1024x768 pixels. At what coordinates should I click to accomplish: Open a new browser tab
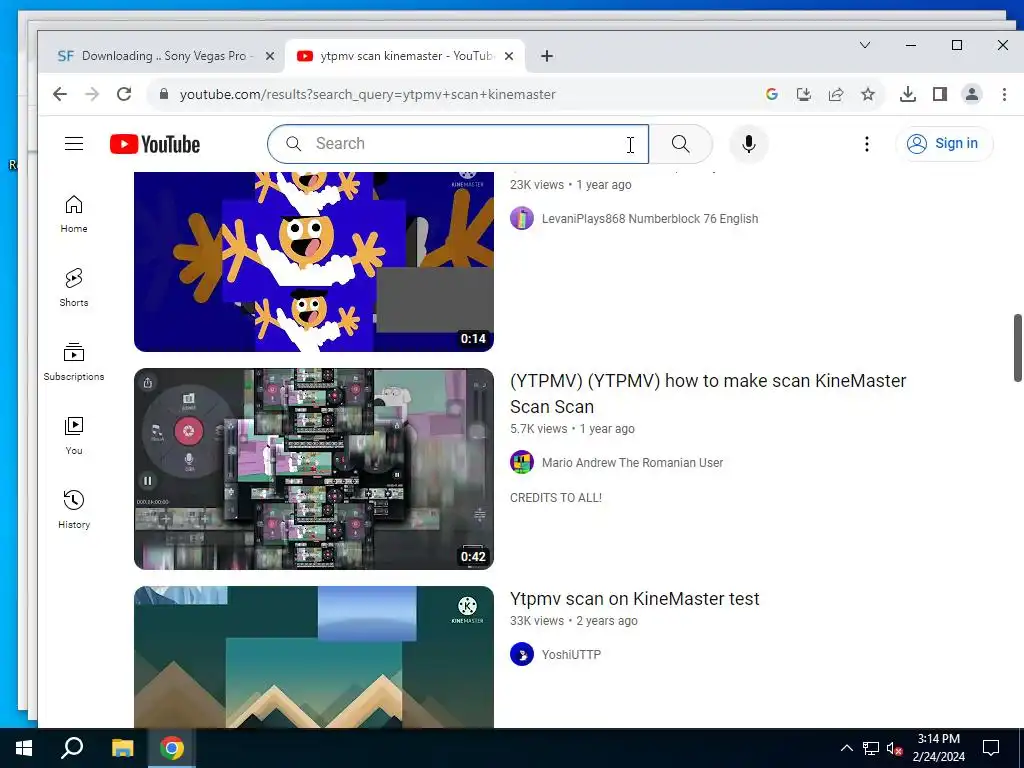[x=547, y=56]
